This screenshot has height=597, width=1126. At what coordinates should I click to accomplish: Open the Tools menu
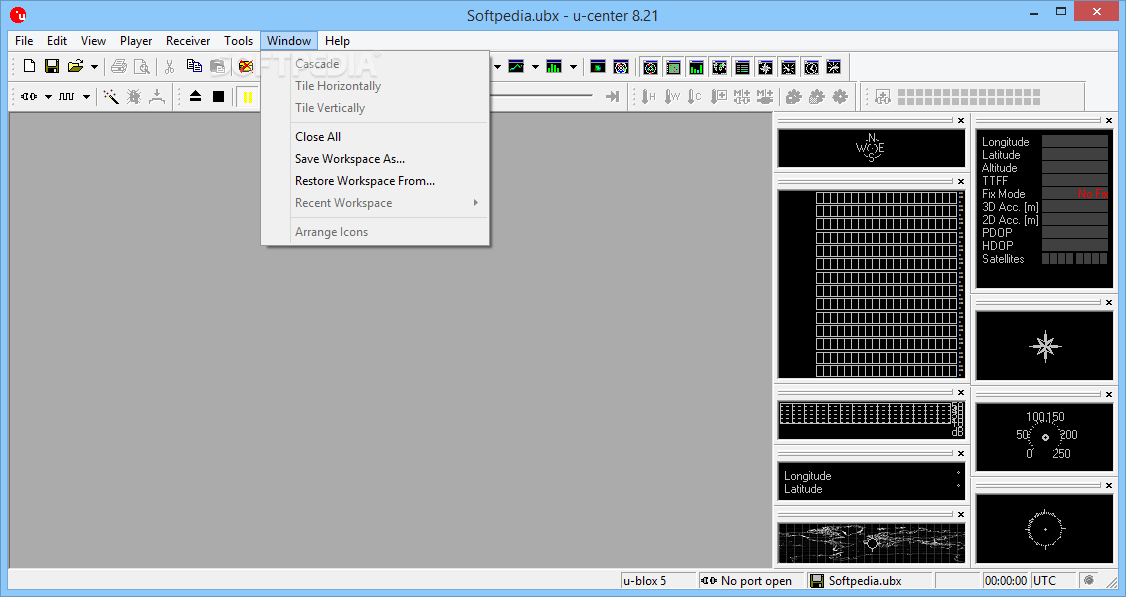238,41
